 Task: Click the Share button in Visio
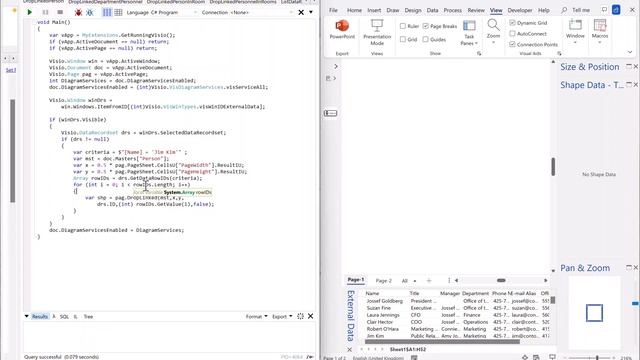pyautogui.click(x=616, y=10)
